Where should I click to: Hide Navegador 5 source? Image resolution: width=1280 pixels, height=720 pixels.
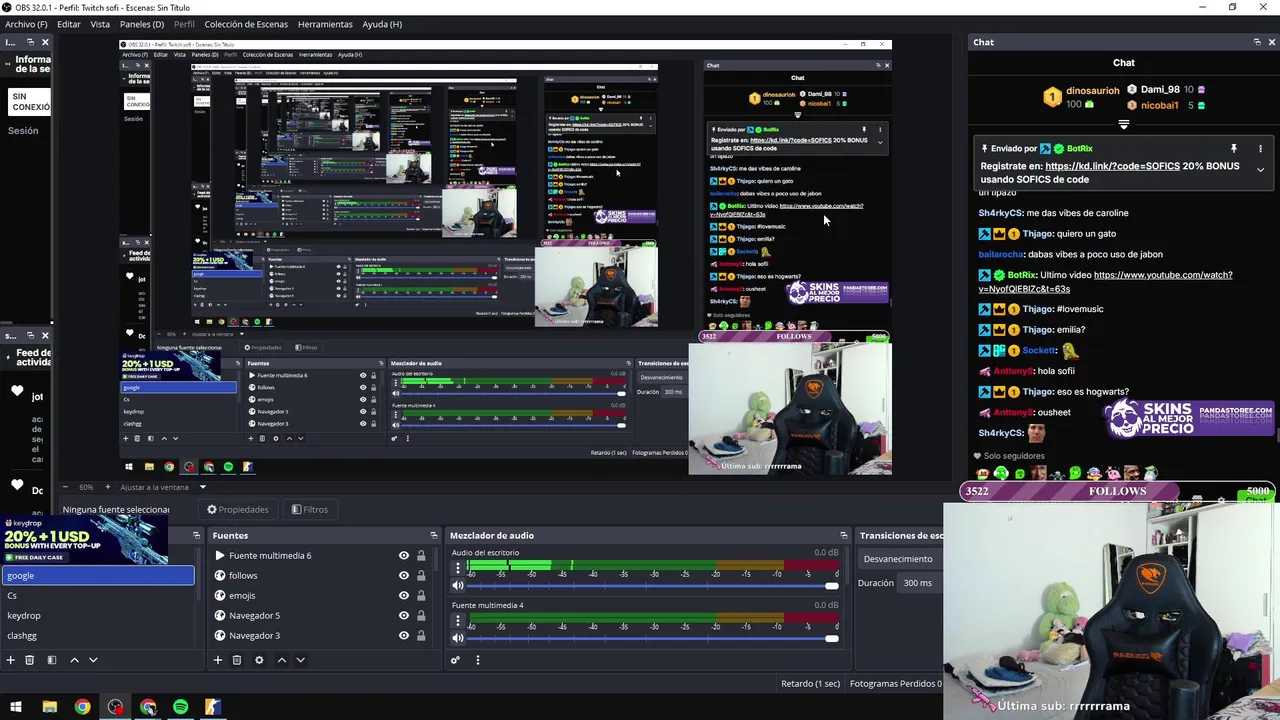(x=404, y=616)
